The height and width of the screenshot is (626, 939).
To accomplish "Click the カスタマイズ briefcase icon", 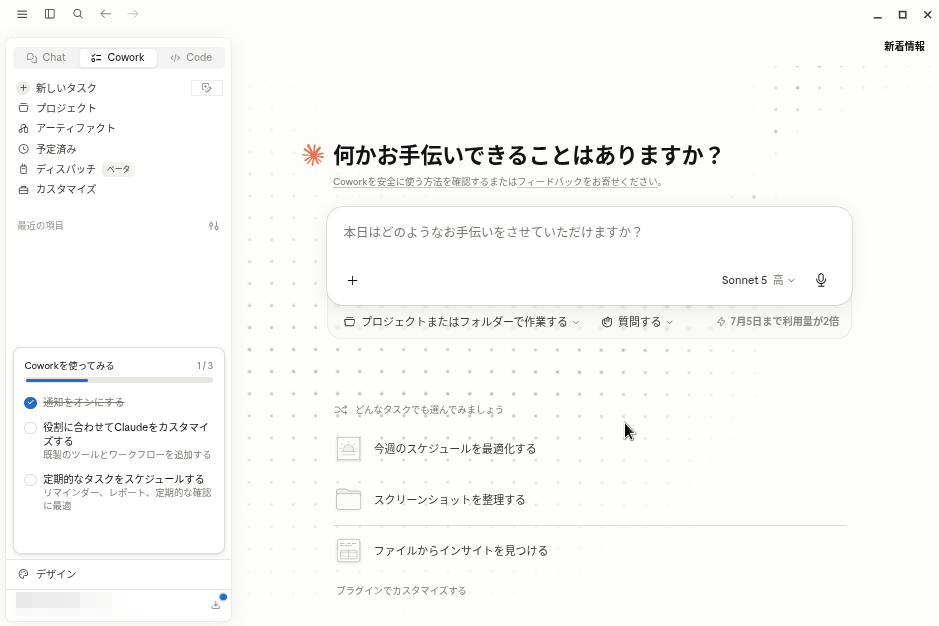I will coord(23,189).
